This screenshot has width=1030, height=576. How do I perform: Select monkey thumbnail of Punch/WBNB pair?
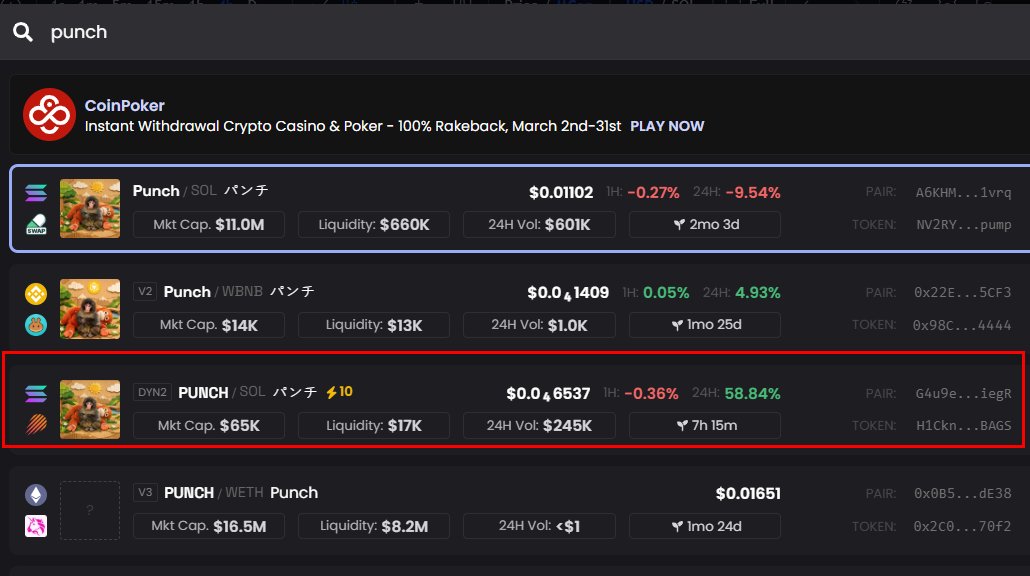(x=90, y=308)
